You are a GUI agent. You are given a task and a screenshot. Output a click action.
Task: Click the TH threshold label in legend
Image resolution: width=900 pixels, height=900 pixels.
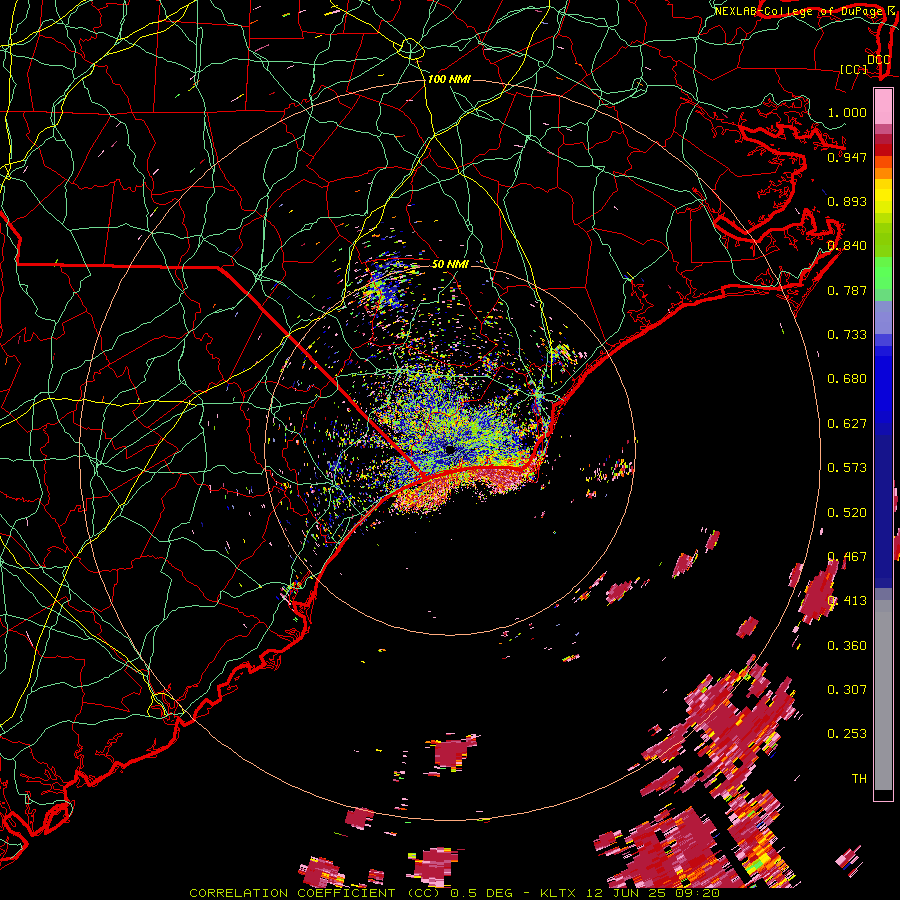(x=859, y=779)
